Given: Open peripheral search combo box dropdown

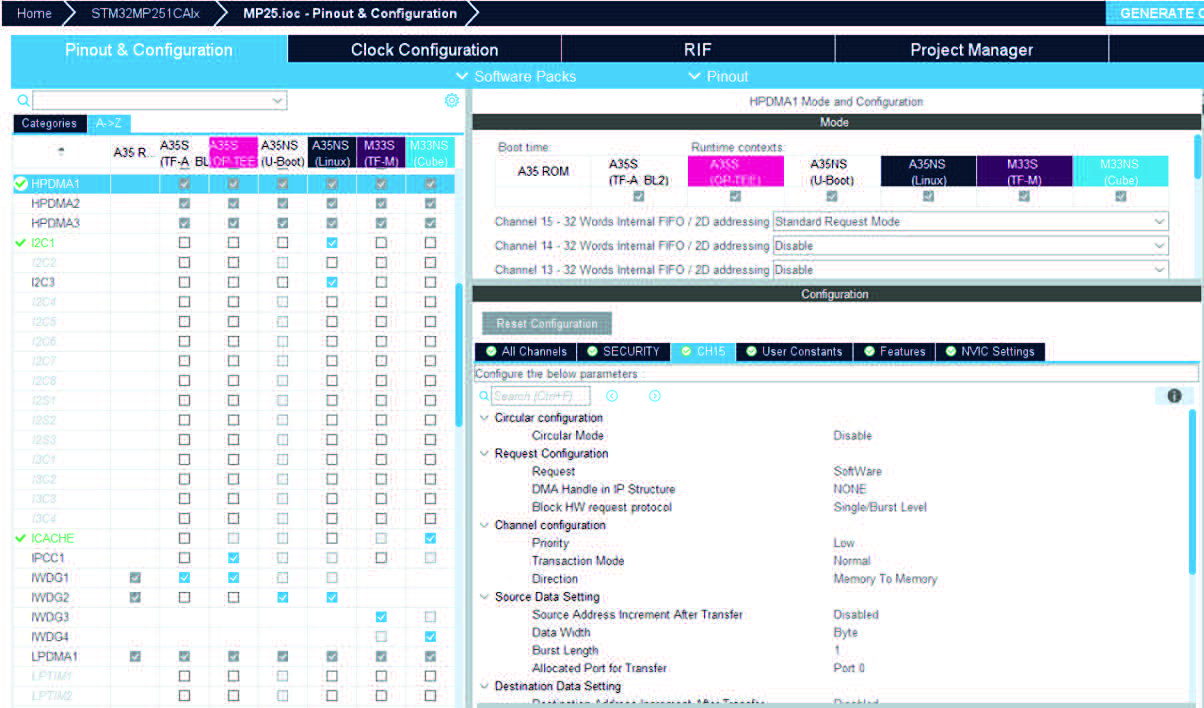Looking at the screenshot, I should pyautogui.click(x=277, y=101).
